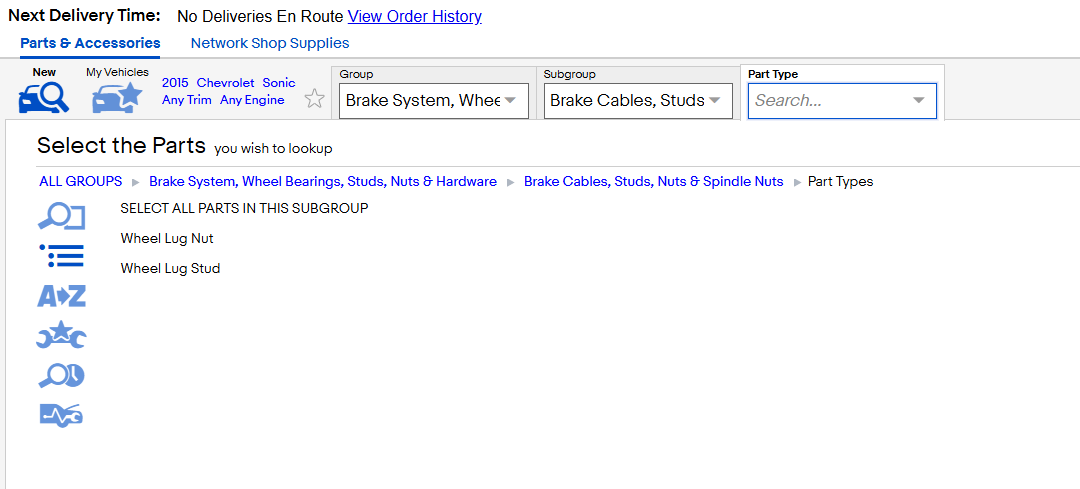Select the magnifier lookup icon in sidebar
The image size is (1080, 489).
[x=61, y=217]
